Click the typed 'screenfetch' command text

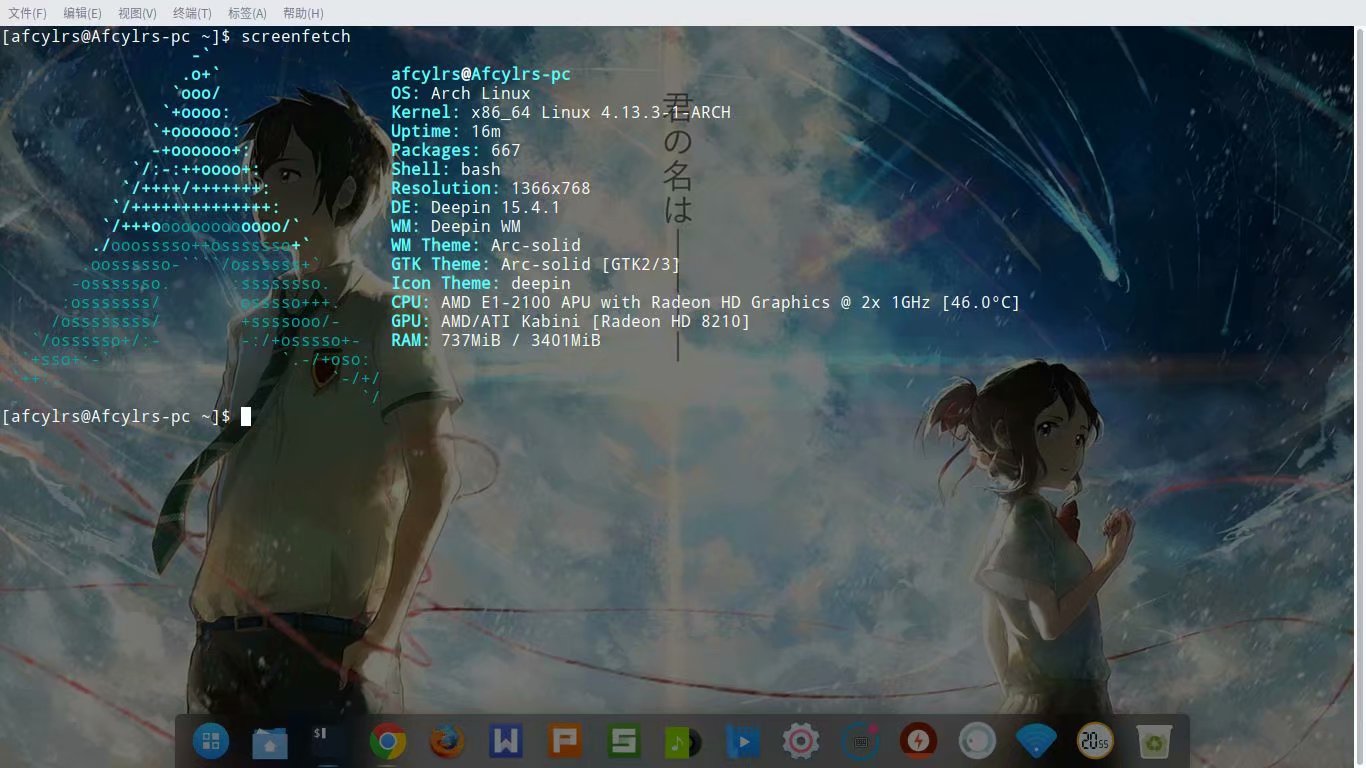click(x=296, y=36)
